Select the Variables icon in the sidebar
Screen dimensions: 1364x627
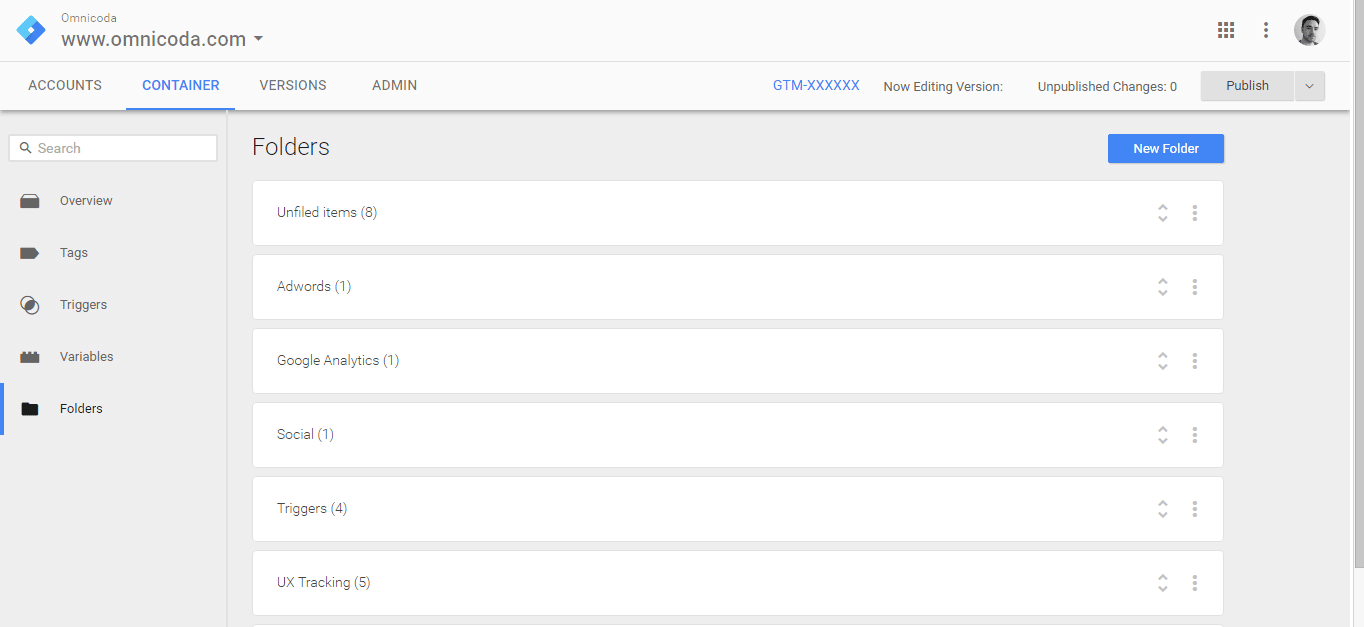(x=30, y=356)
